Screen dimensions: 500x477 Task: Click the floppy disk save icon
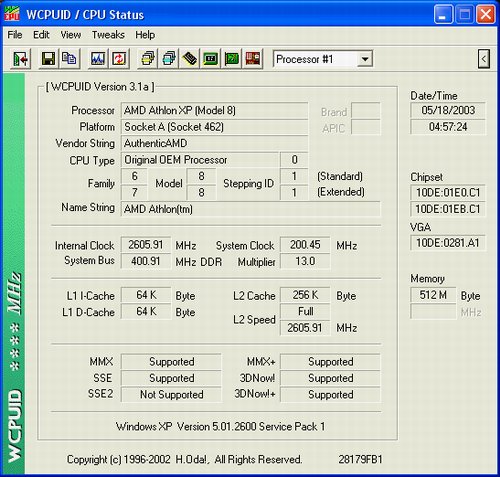coord(48,59)
